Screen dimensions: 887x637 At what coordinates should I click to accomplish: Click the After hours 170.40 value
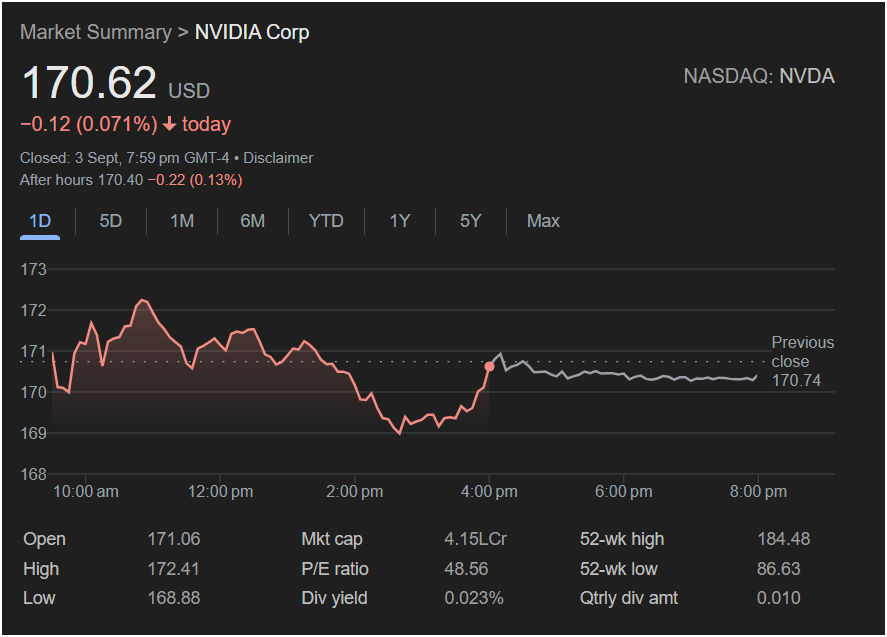120,180
